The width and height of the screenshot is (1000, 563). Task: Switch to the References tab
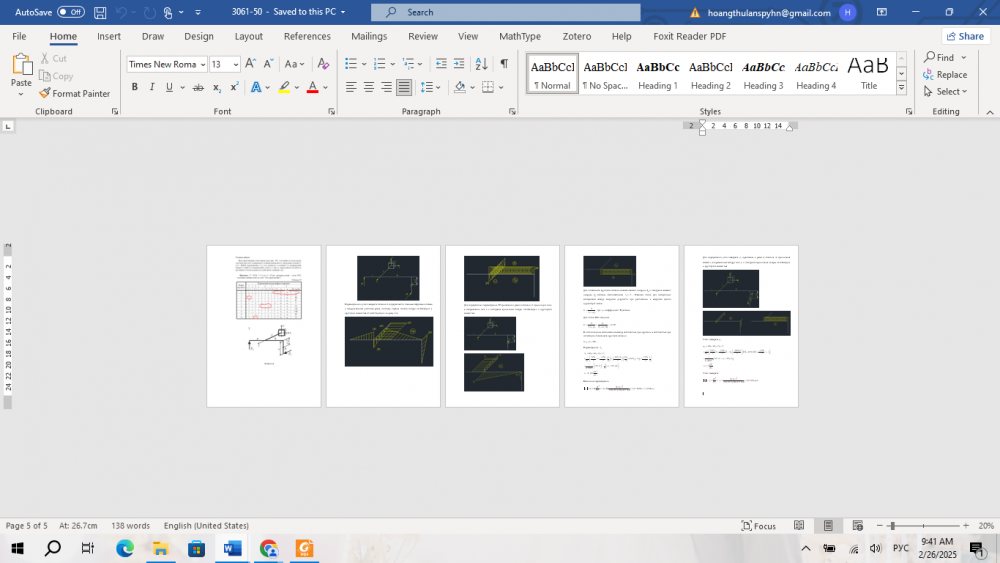(307, 36)
